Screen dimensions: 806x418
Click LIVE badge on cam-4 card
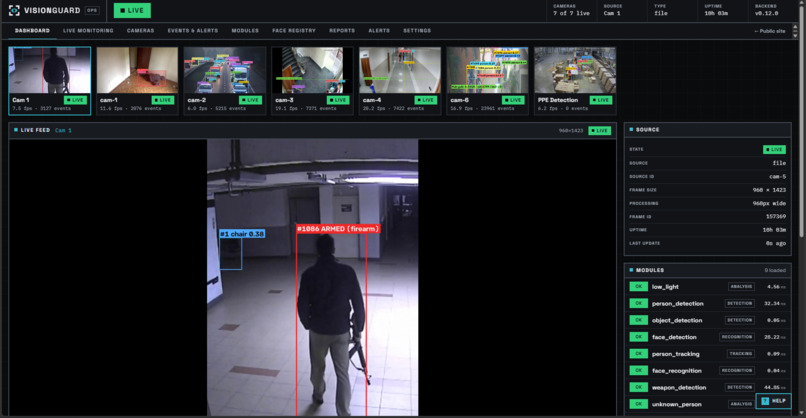click(426, 100)
